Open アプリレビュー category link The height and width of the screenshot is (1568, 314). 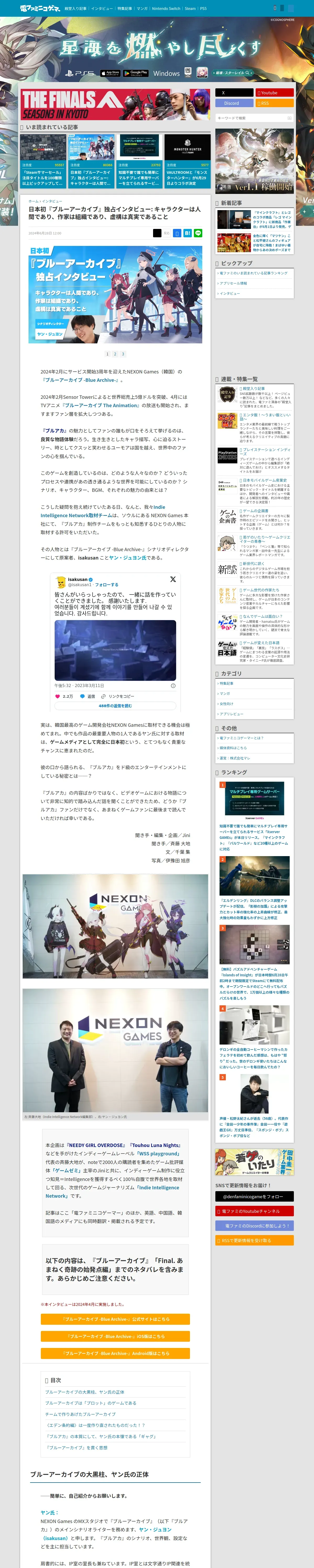coord(232,714)
